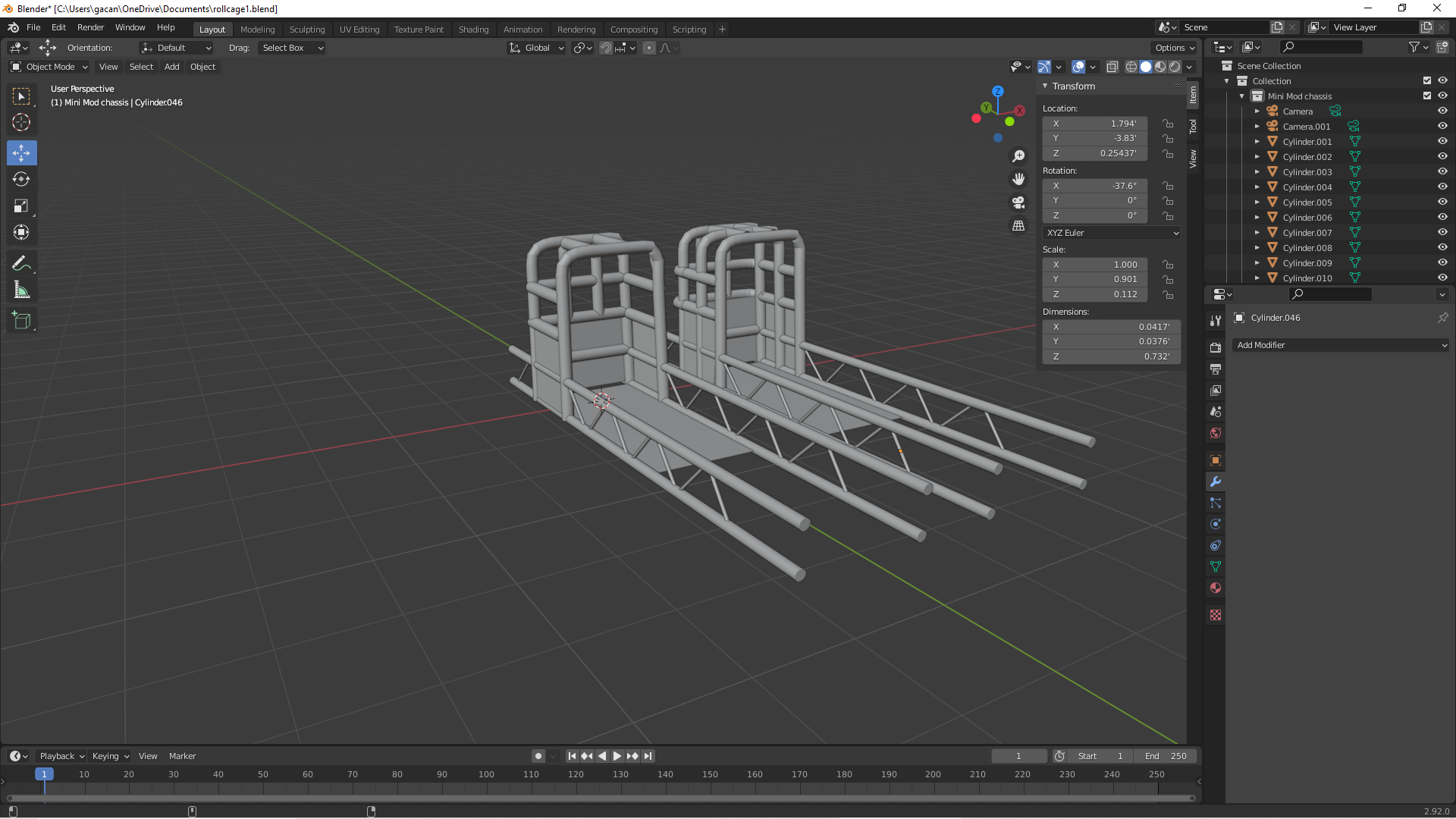Activate the Rotate tool

point(21,180)
